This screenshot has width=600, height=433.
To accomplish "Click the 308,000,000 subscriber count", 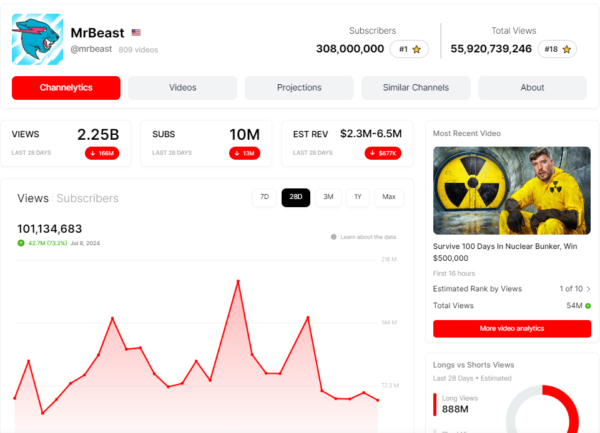I will click(350, 49).
